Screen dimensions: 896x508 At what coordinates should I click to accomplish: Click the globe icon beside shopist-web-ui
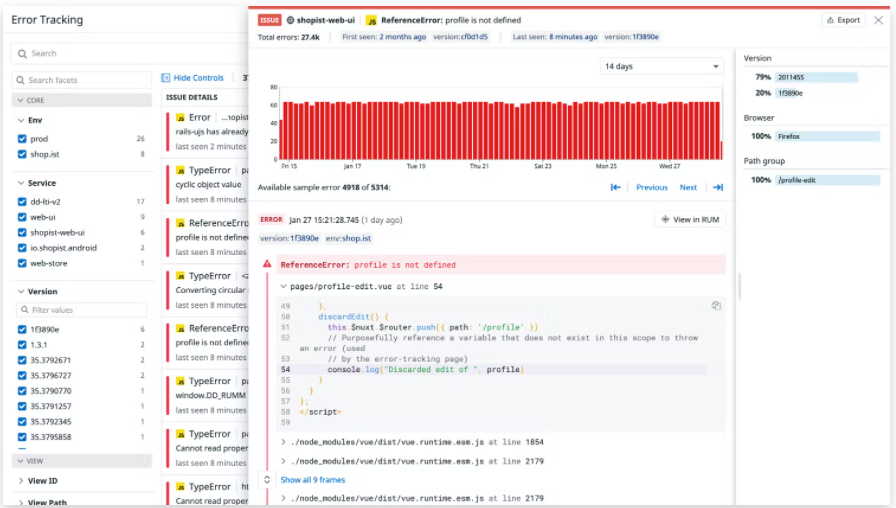point(290,20)
